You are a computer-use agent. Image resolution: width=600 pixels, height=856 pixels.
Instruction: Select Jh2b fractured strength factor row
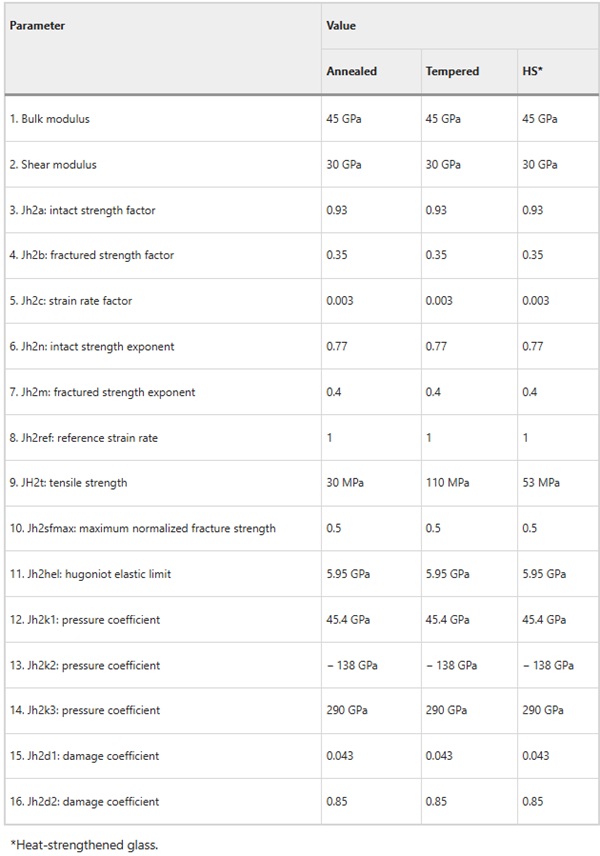(301, 255)
